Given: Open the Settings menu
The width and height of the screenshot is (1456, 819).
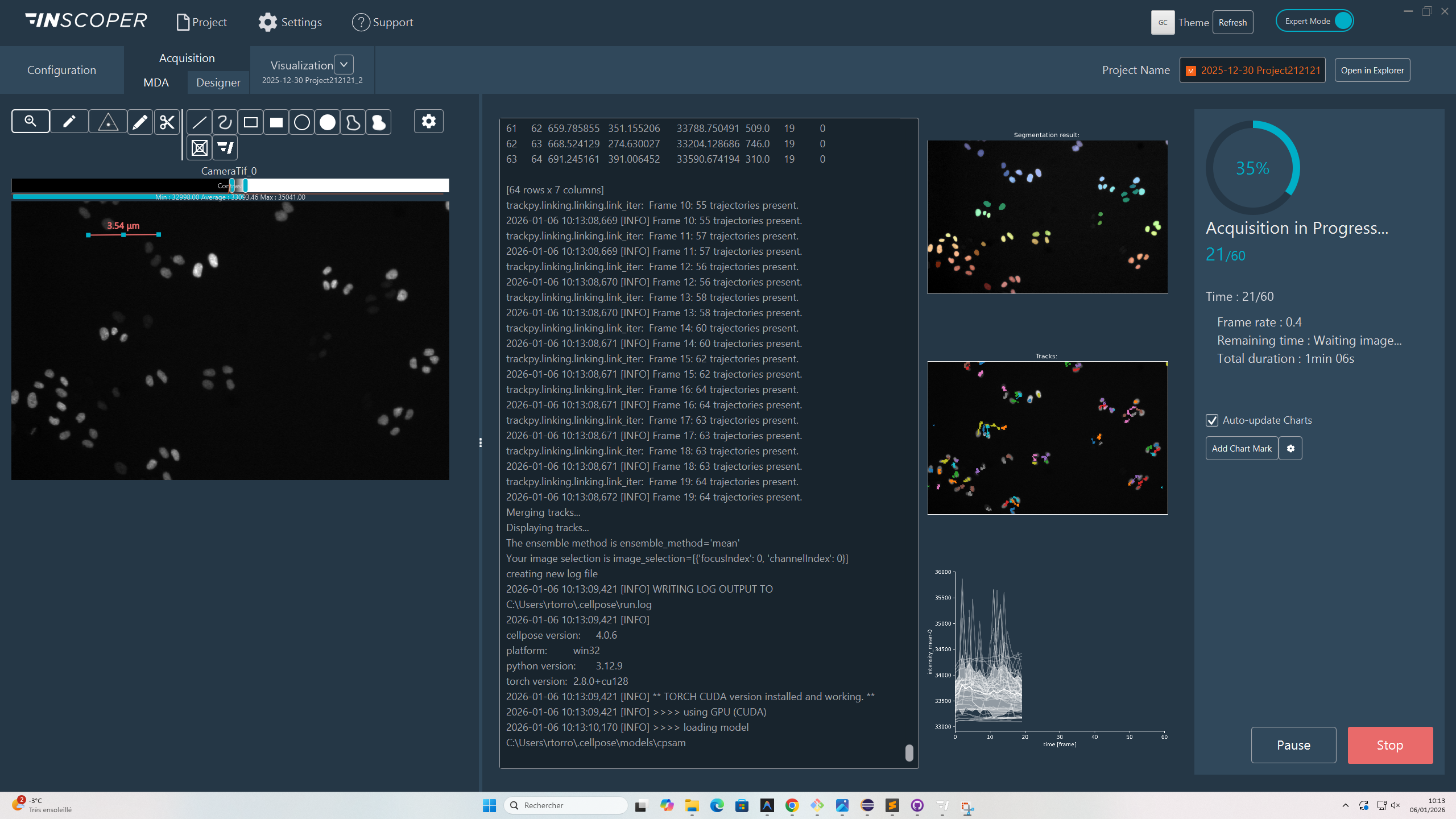Looking at the screenshot, I should click(290, 22).
